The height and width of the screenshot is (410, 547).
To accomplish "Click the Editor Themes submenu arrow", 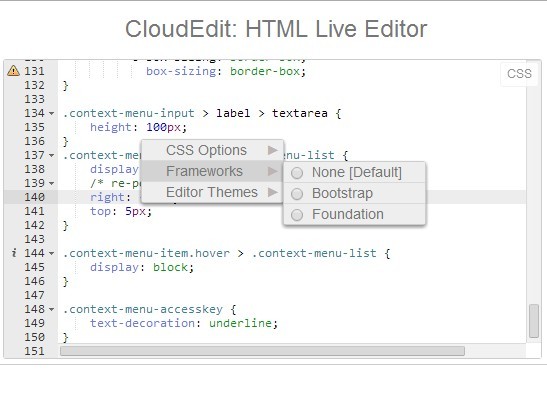I will [x=273, y=192].
